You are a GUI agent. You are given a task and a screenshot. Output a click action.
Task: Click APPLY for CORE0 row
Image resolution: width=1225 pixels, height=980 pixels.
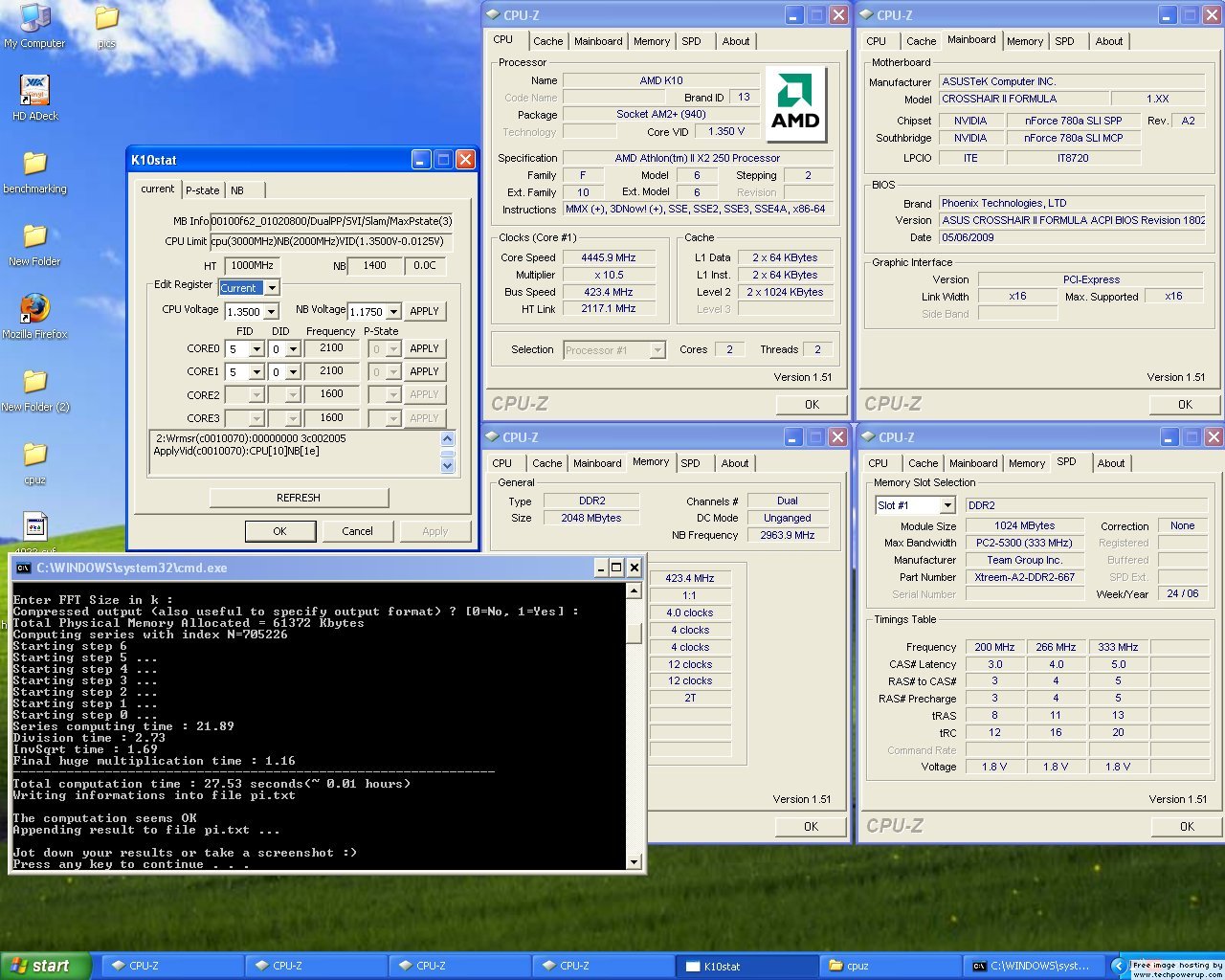(424, 348)
